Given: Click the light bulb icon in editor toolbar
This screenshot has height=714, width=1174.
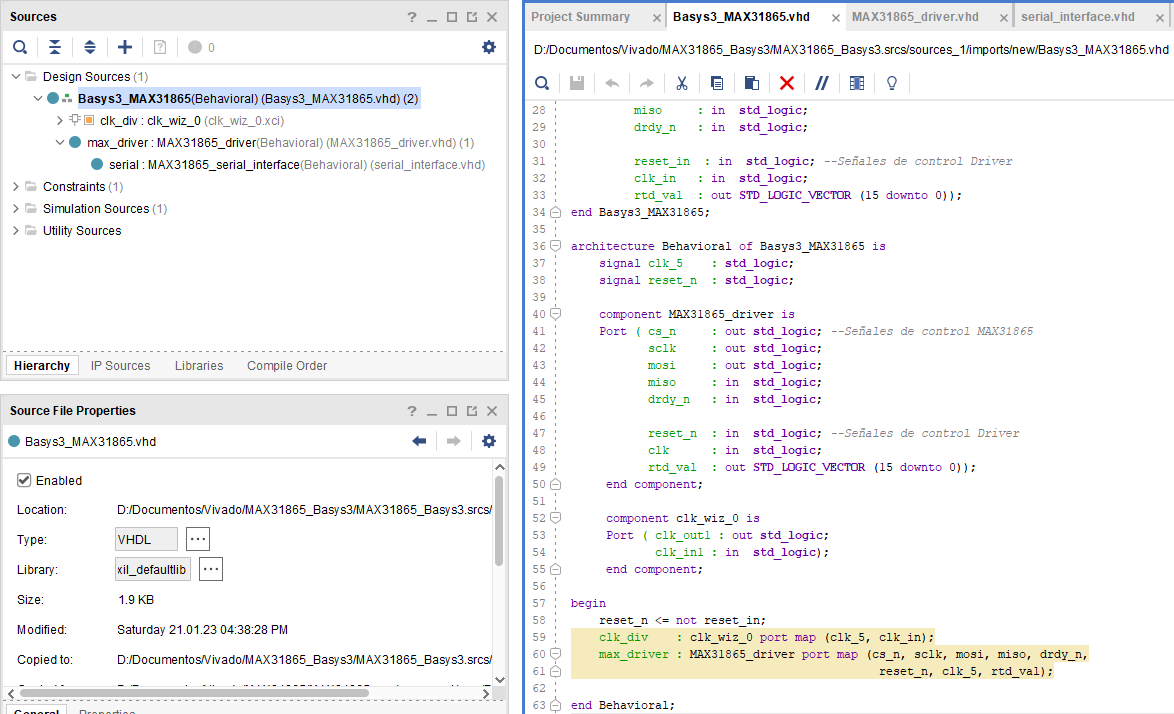Looking at the screenshot, I should click(892, 83).
